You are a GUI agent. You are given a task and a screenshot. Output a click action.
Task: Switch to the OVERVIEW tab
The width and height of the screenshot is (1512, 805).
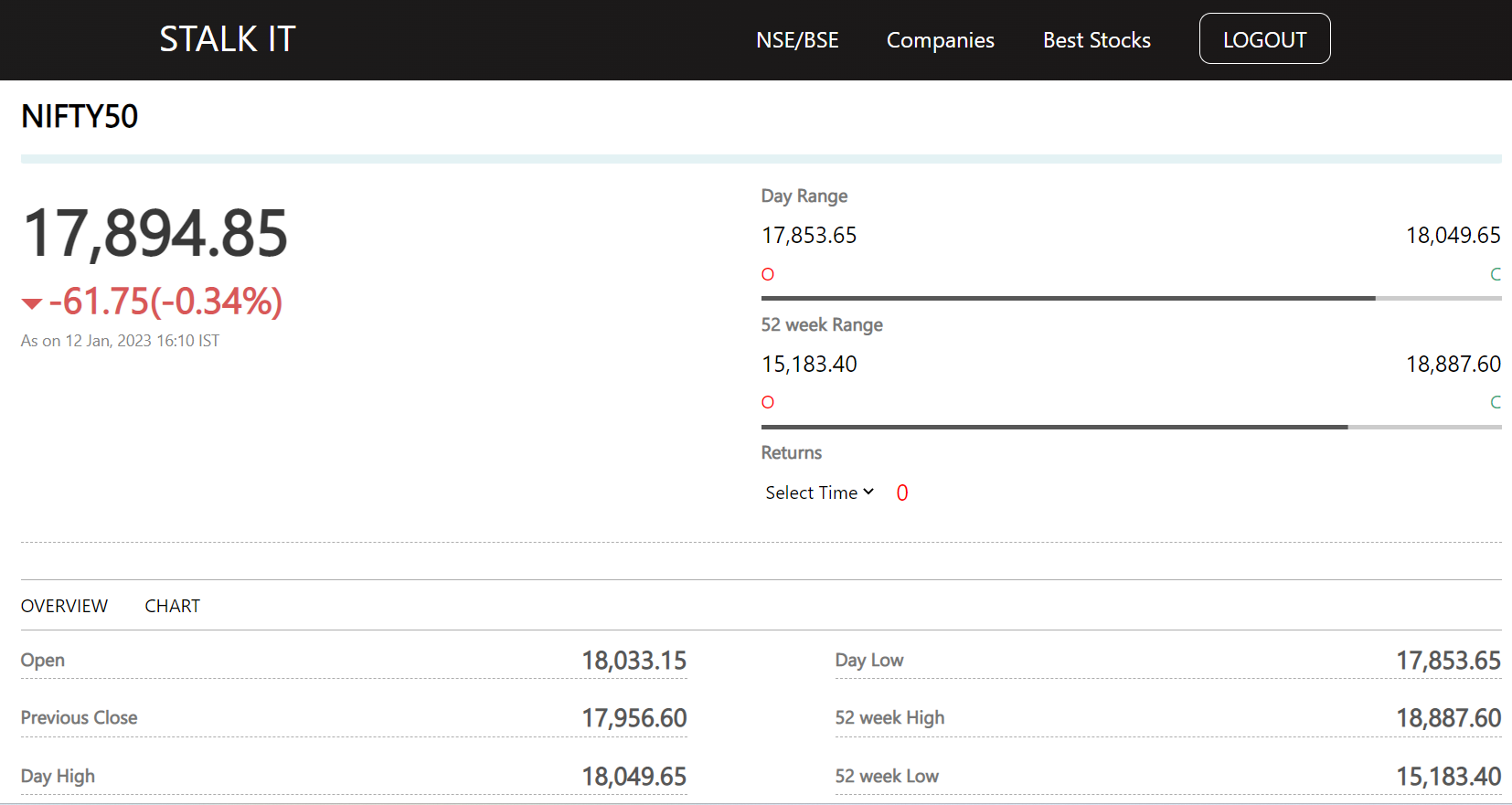[x=64, y=606]
